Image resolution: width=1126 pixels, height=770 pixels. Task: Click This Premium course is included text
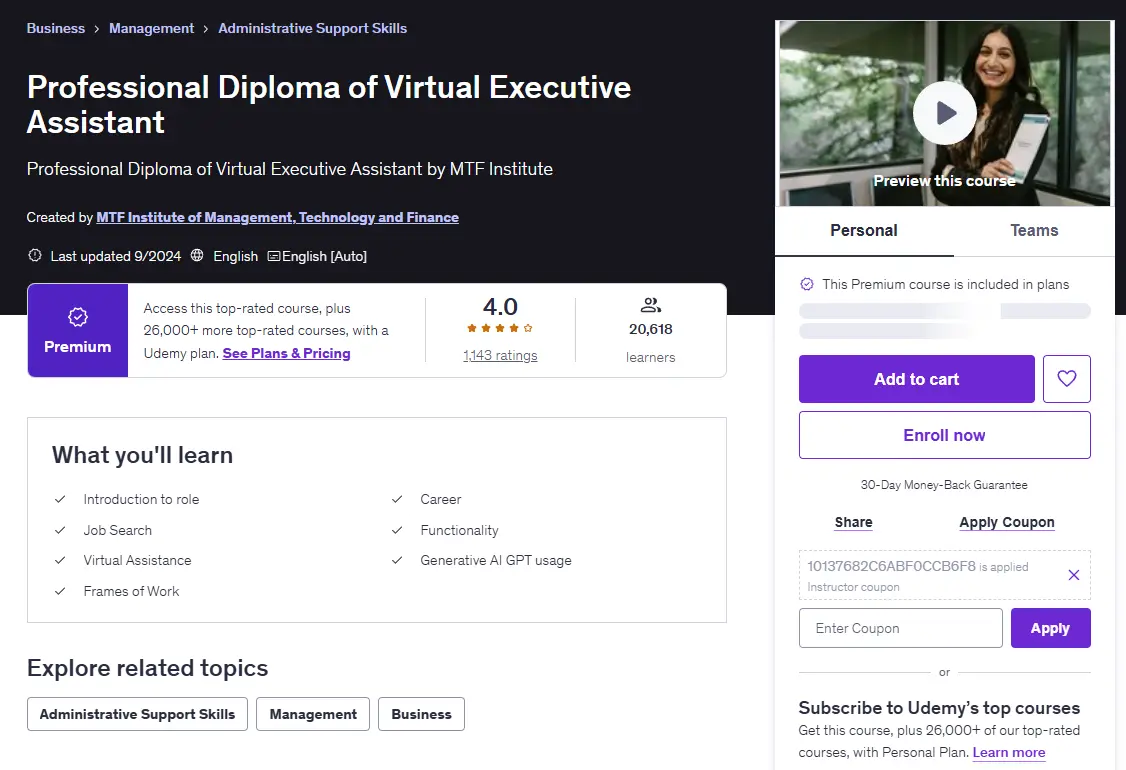946,284
